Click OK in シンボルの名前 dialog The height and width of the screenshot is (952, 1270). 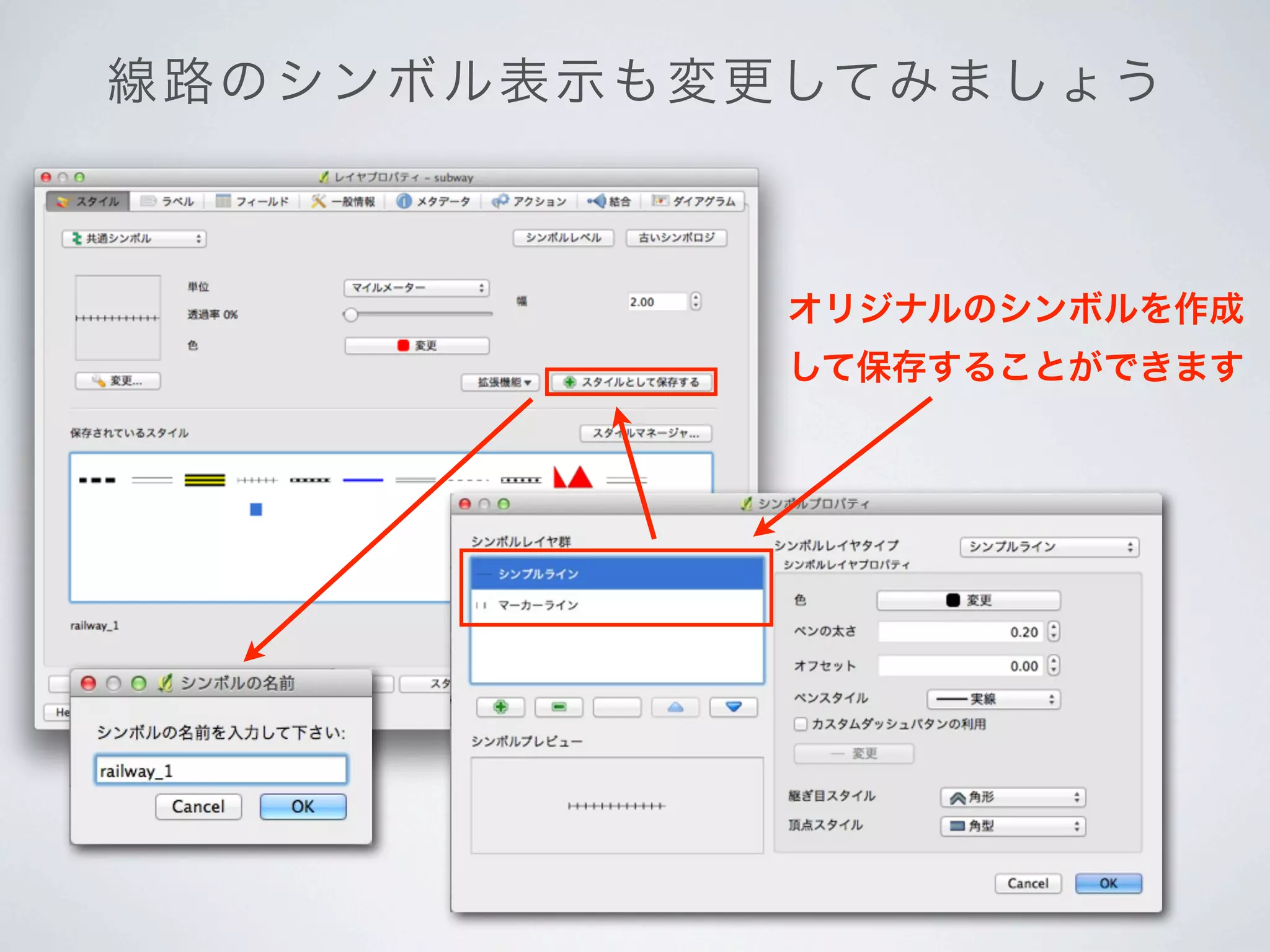(x=303, y=806)
